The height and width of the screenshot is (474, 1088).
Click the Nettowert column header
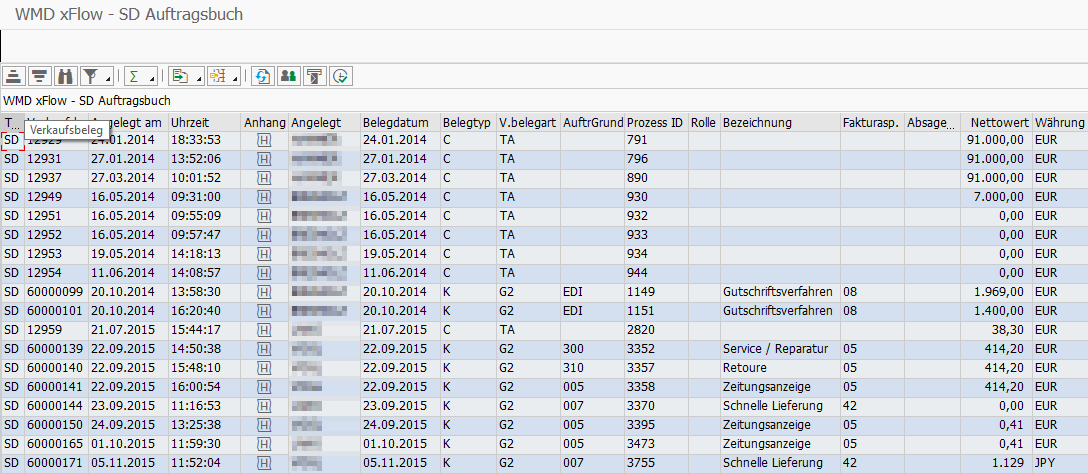[x=994, y=122]
